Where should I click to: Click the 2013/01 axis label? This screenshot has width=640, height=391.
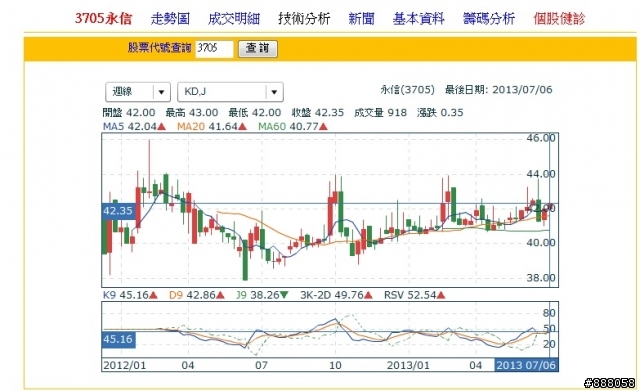click(x=408, y=365)
